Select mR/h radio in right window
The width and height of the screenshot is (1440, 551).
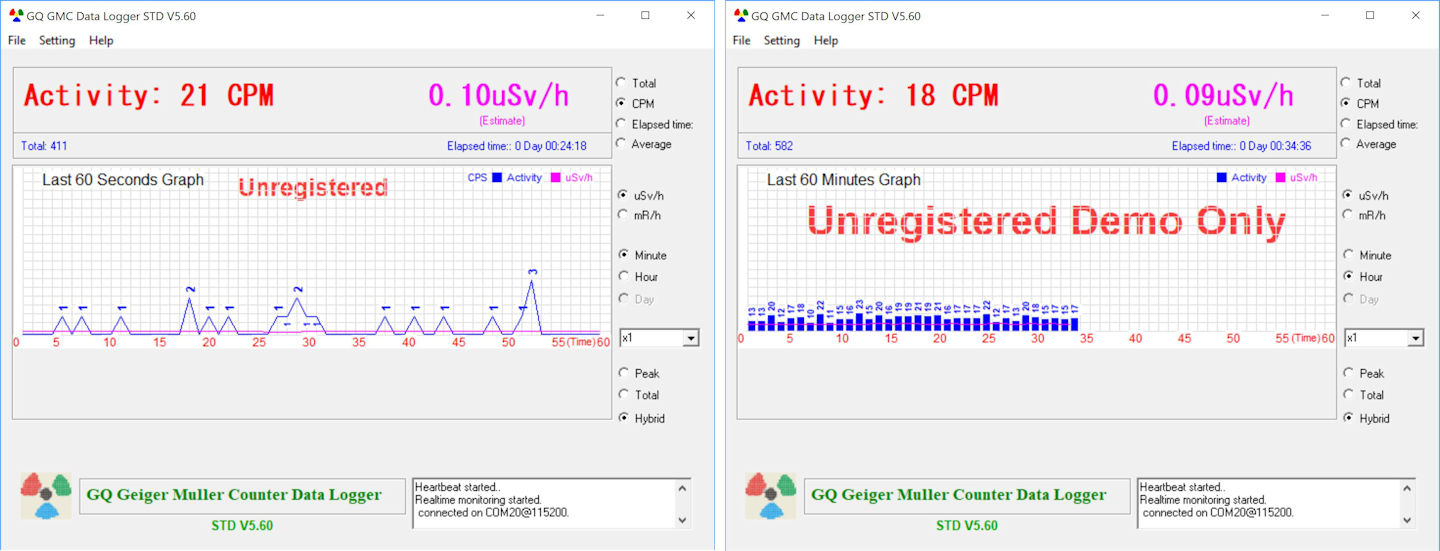[1349, 215]
